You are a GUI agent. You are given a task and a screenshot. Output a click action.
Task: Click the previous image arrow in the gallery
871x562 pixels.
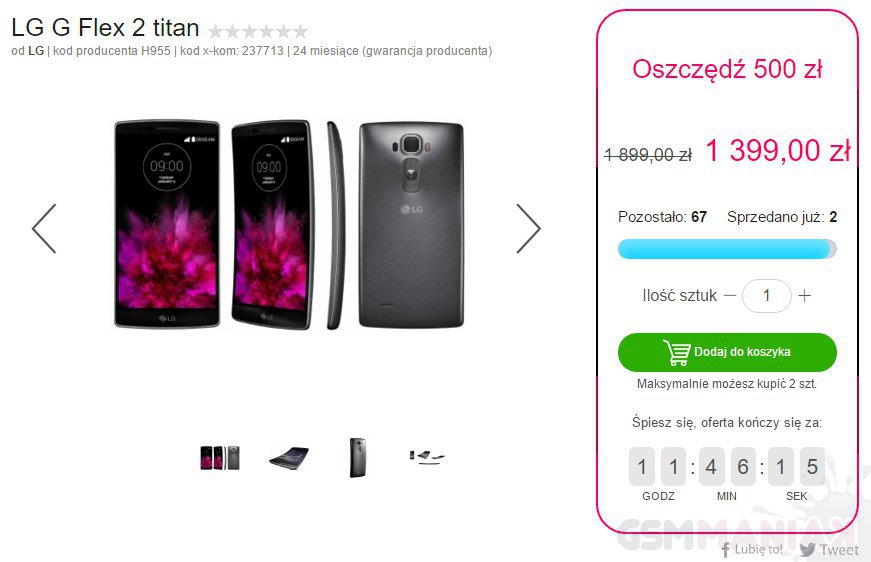point(44,229)
